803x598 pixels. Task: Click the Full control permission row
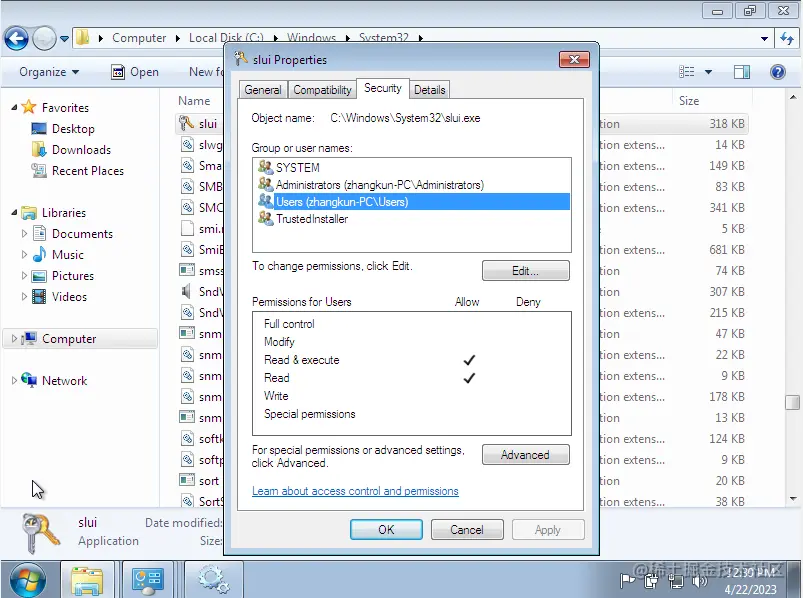(x=412, y=324)
